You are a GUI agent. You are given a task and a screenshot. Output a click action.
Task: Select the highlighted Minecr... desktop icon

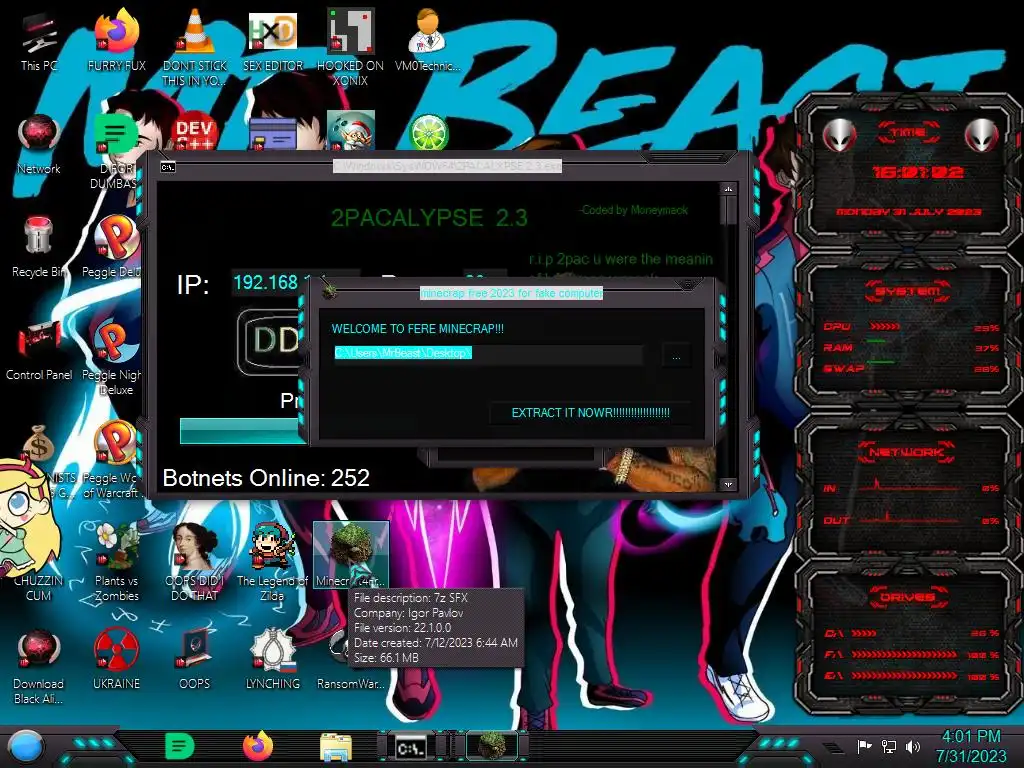(x=351, y=555)
